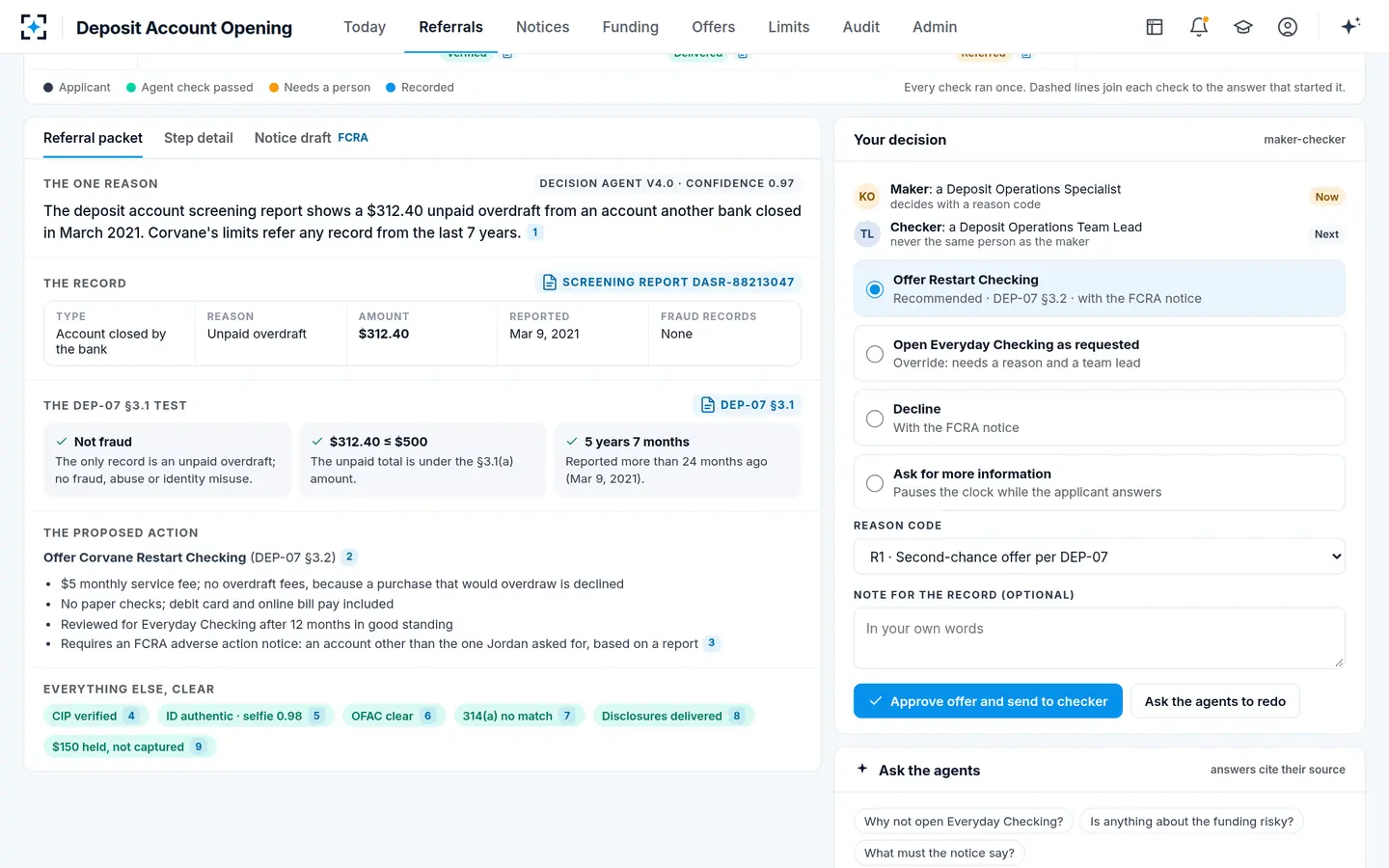Click citation 7 on 314(a) no match
The image size is (1389, 868).
point(567,716)
